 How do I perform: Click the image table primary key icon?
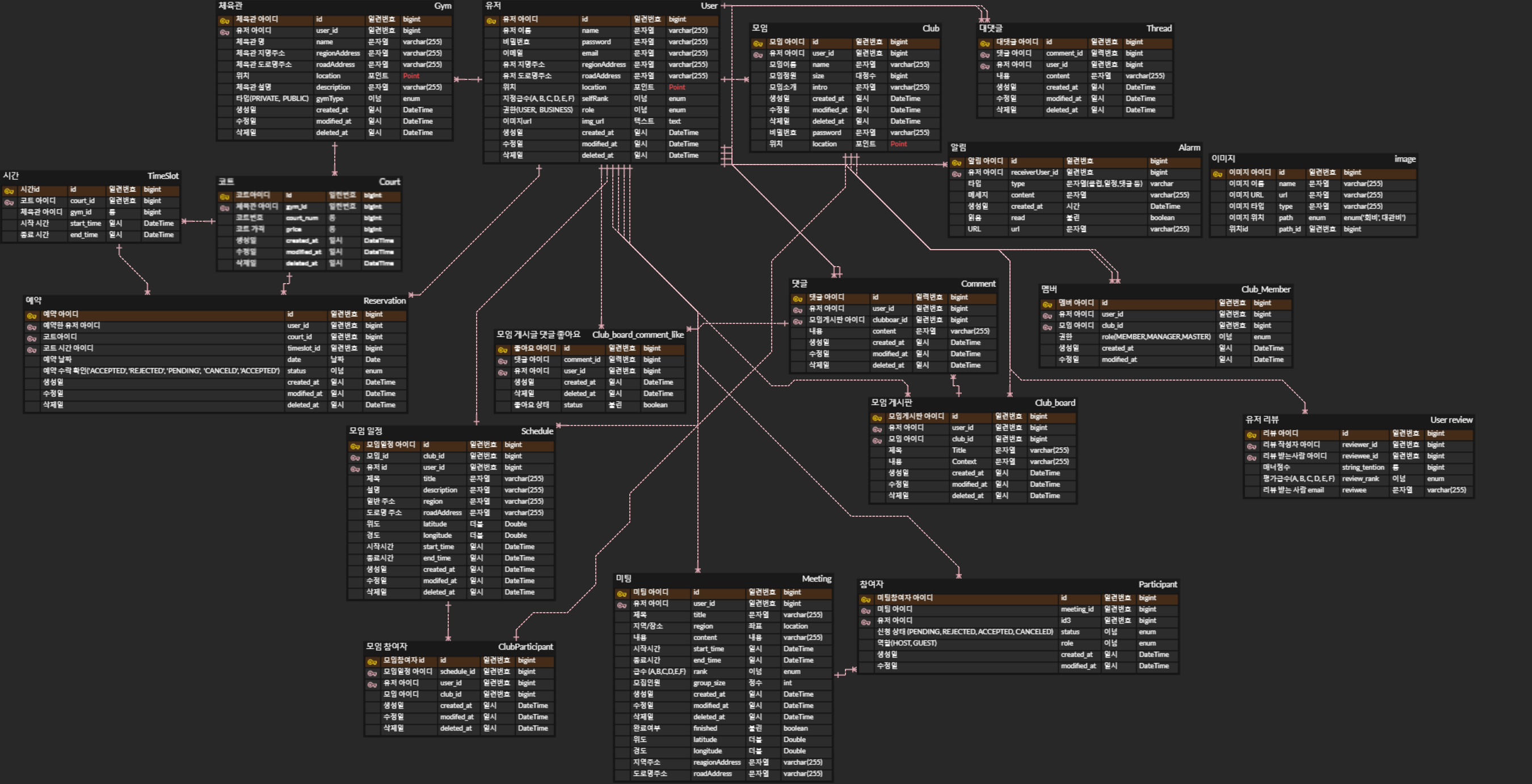click(x=1218, y=174)
